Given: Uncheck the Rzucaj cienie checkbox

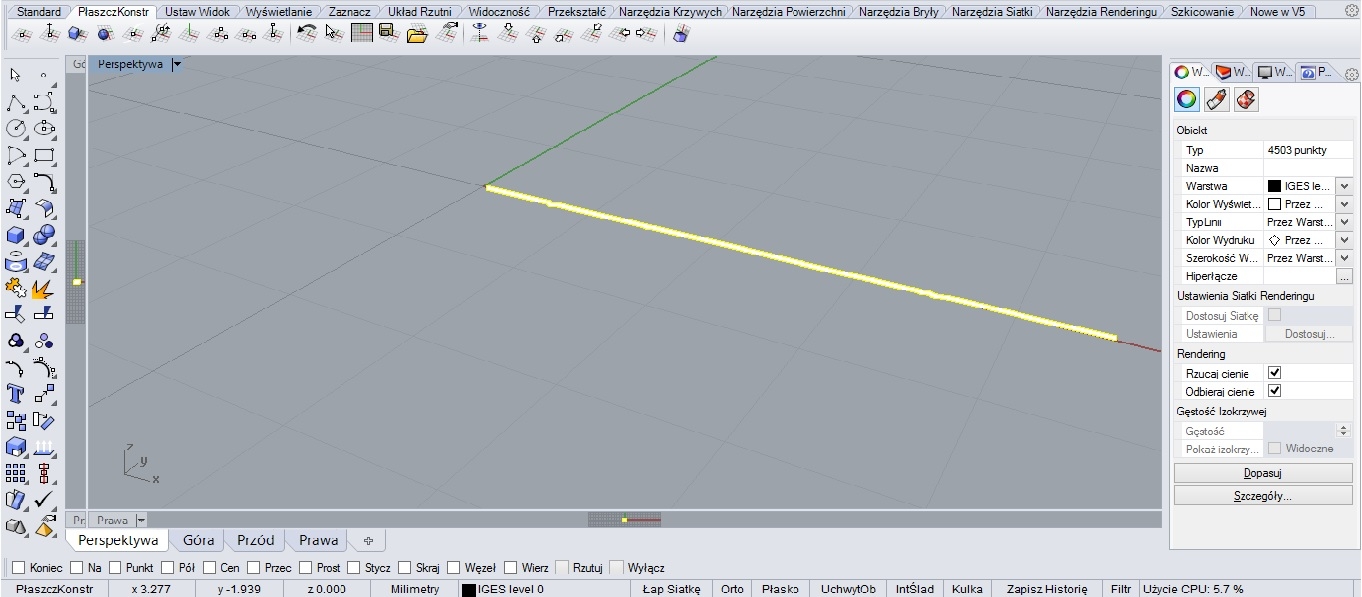Looking at the screenshot, I should pyautogui.click(x=1274, y=373).
